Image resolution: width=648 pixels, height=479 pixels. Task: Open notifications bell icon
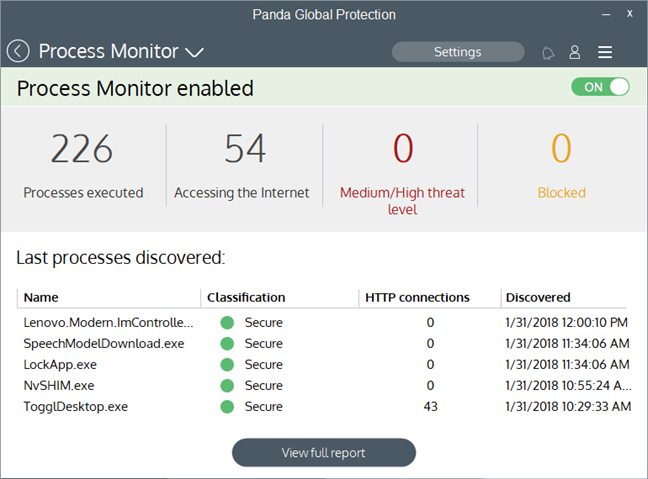point(548,53)
